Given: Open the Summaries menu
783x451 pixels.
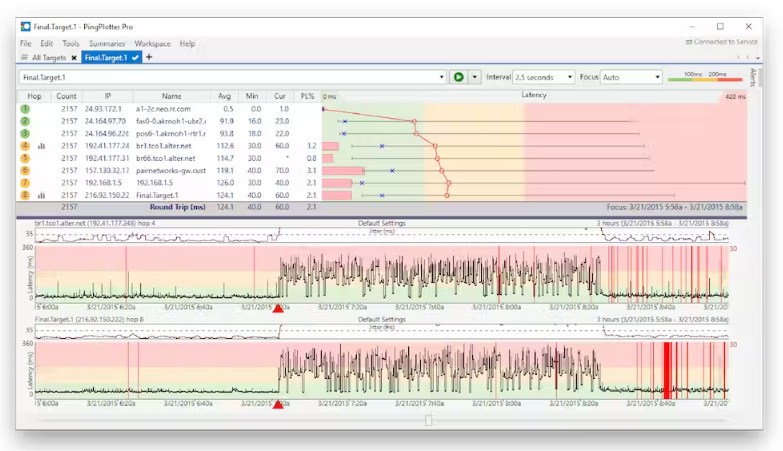Looking at the screenshot, I should [x=107, y=44].
